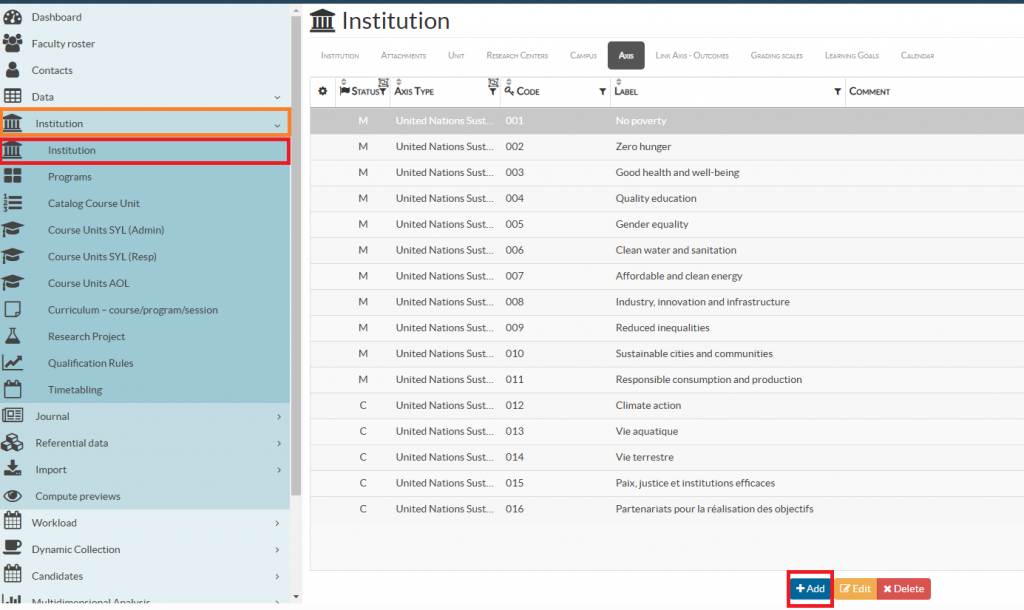1024x610 pixels.
Task: Select the Climate action row
Action: click(x=648, y=405)
